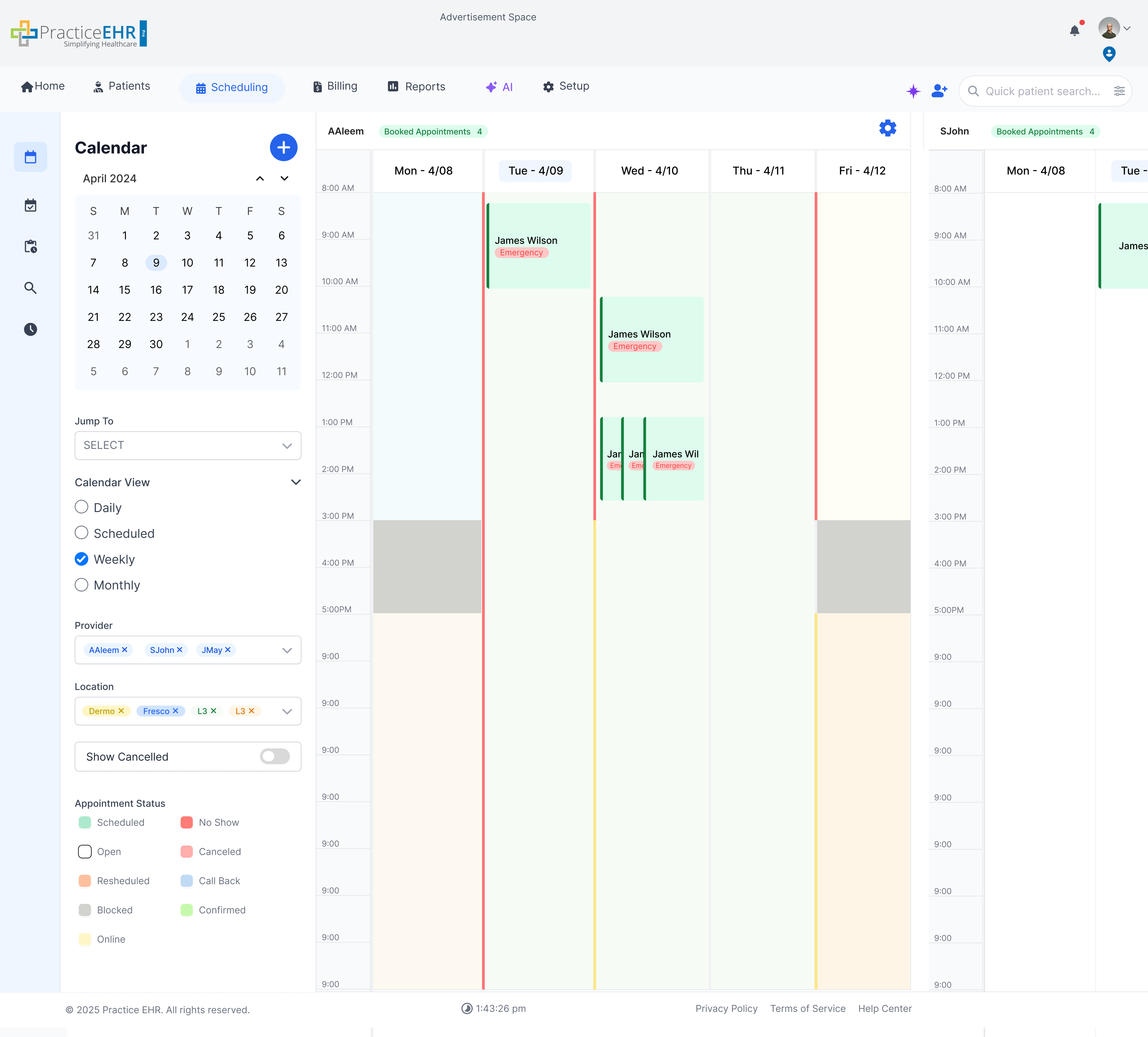Remove the Dermo location filter chip
This screenshot has width=1148, height=1037.
pos(122,710)
